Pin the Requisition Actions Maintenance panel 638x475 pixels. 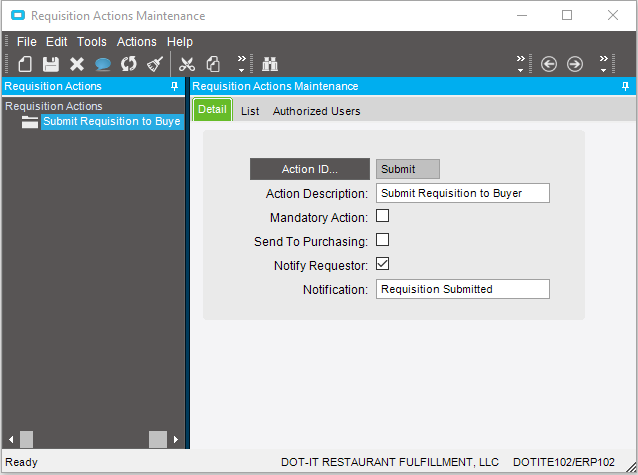point(625,86)
